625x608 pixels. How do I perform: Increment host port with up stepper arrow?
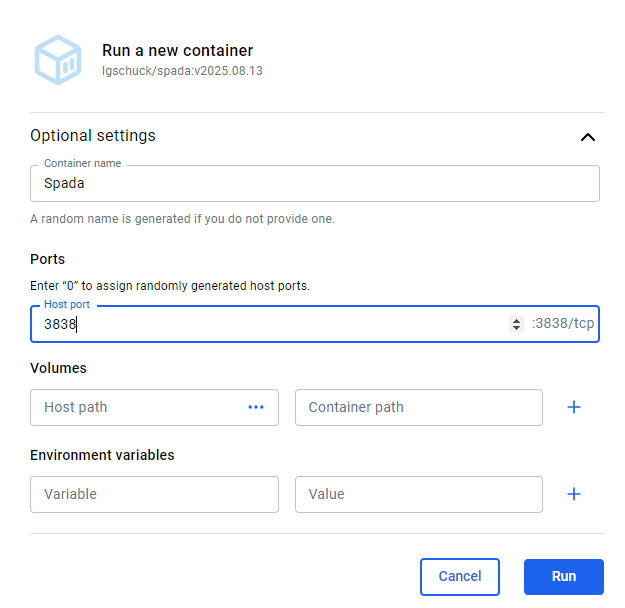coord(516,320)
